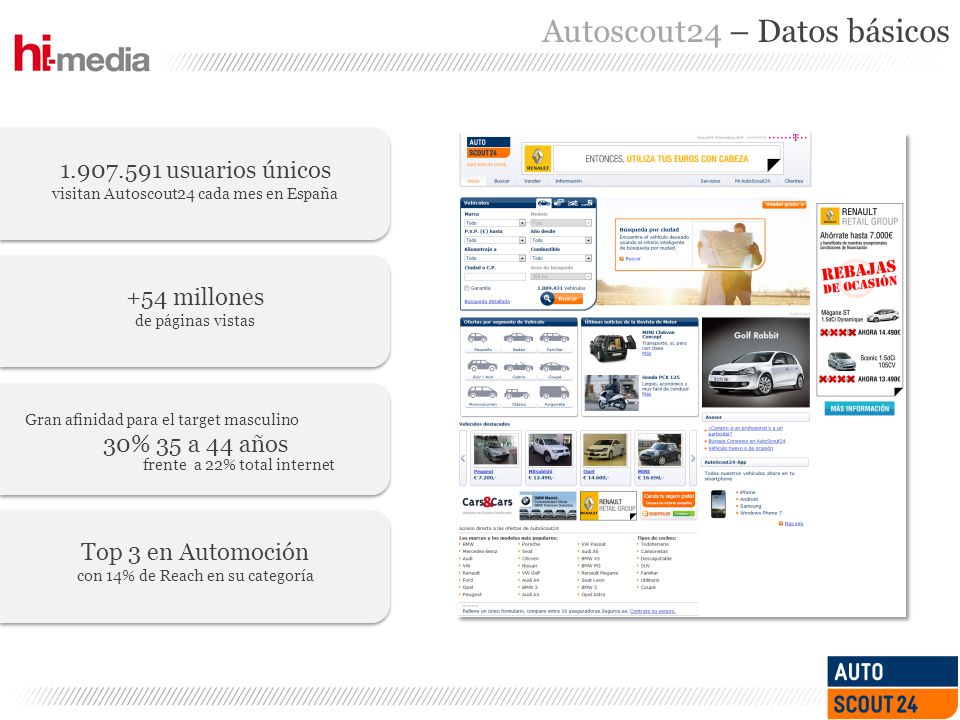The image size is (960, 720).
Task: Open the P.V.P. (€) hasta dropdown
Action: (x=495, y=240)
